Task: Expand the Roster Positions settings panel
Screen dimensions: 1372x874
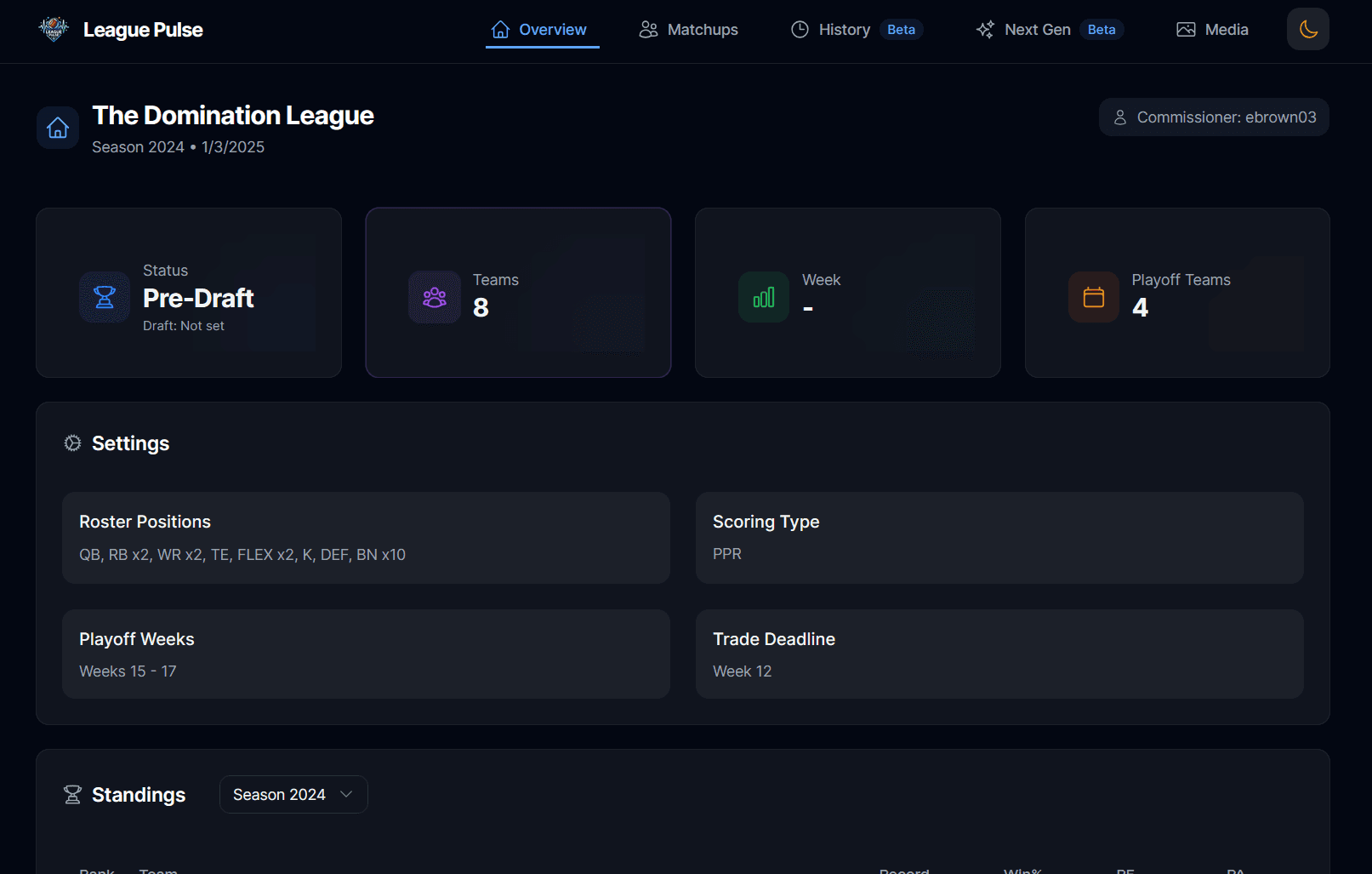Action: coord(366,538)
